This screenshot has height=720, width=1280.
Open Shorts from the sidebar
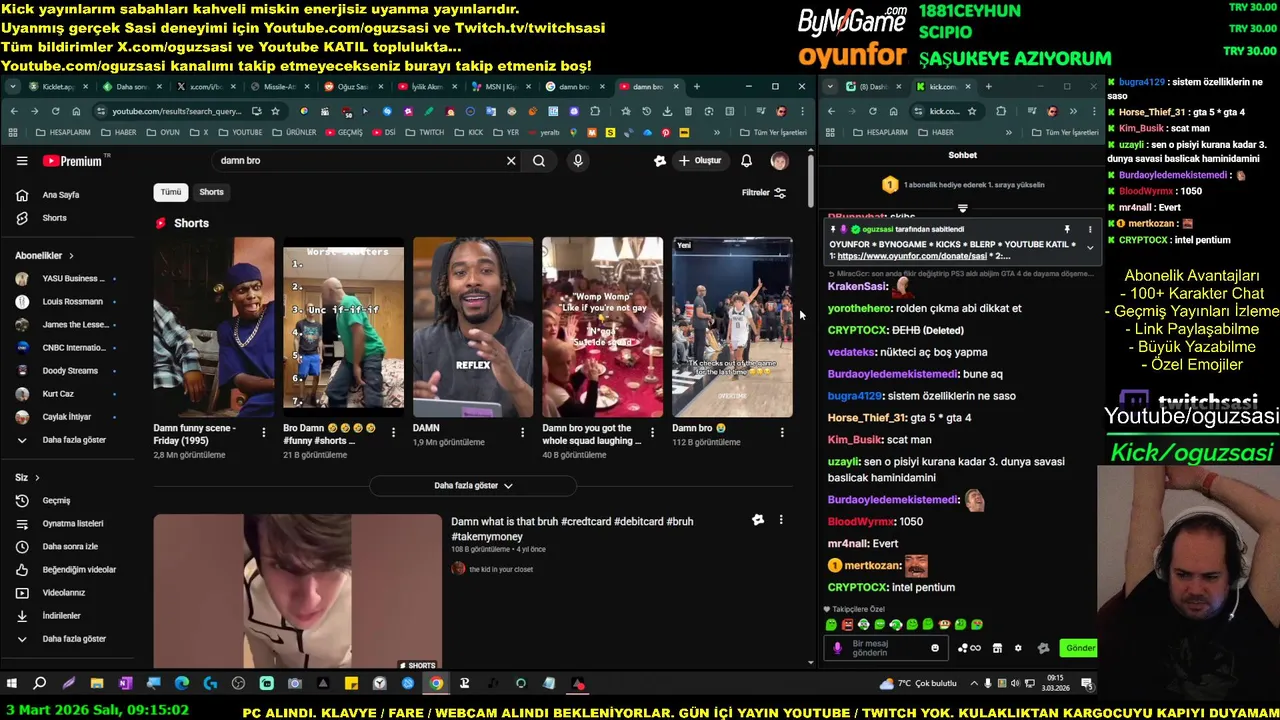tap(54, 218)
